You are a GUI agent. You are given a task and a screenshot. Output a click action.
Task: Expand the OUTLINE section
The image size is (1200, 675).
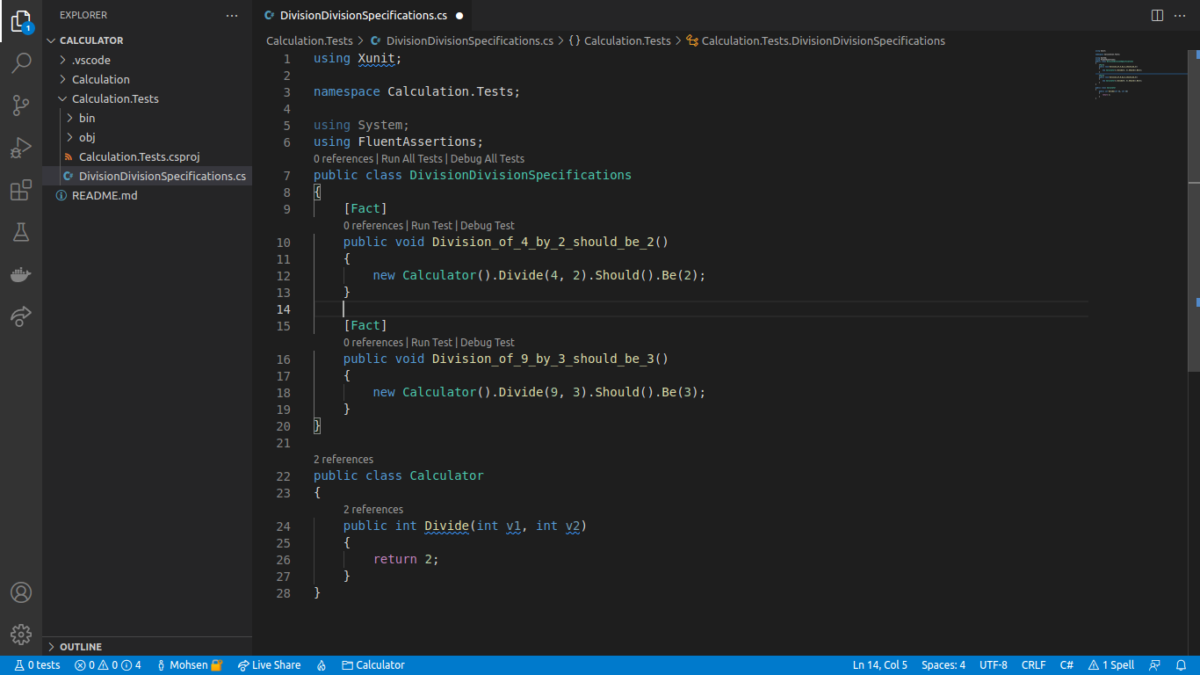pos(80,647)
